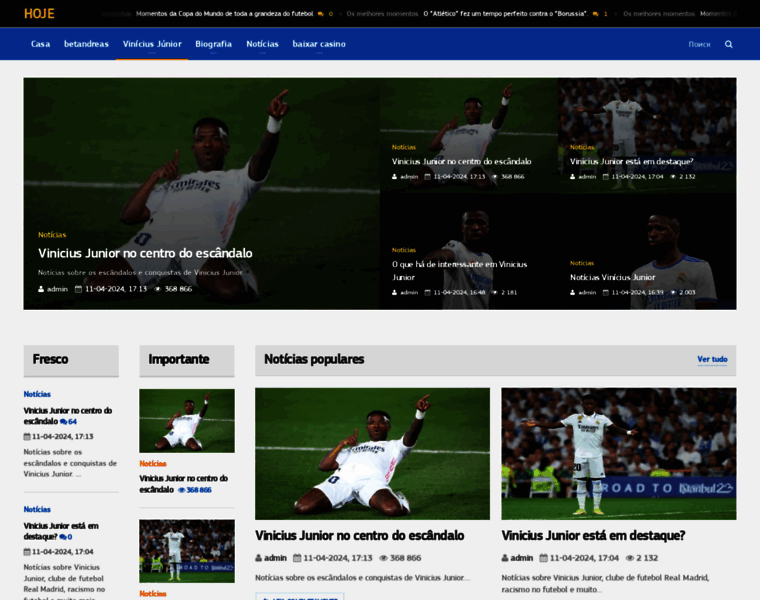Click eye icon beside 2 003 in hero tile
The width and height of the screenshot is (760, 600).
(x=673, y=292)
